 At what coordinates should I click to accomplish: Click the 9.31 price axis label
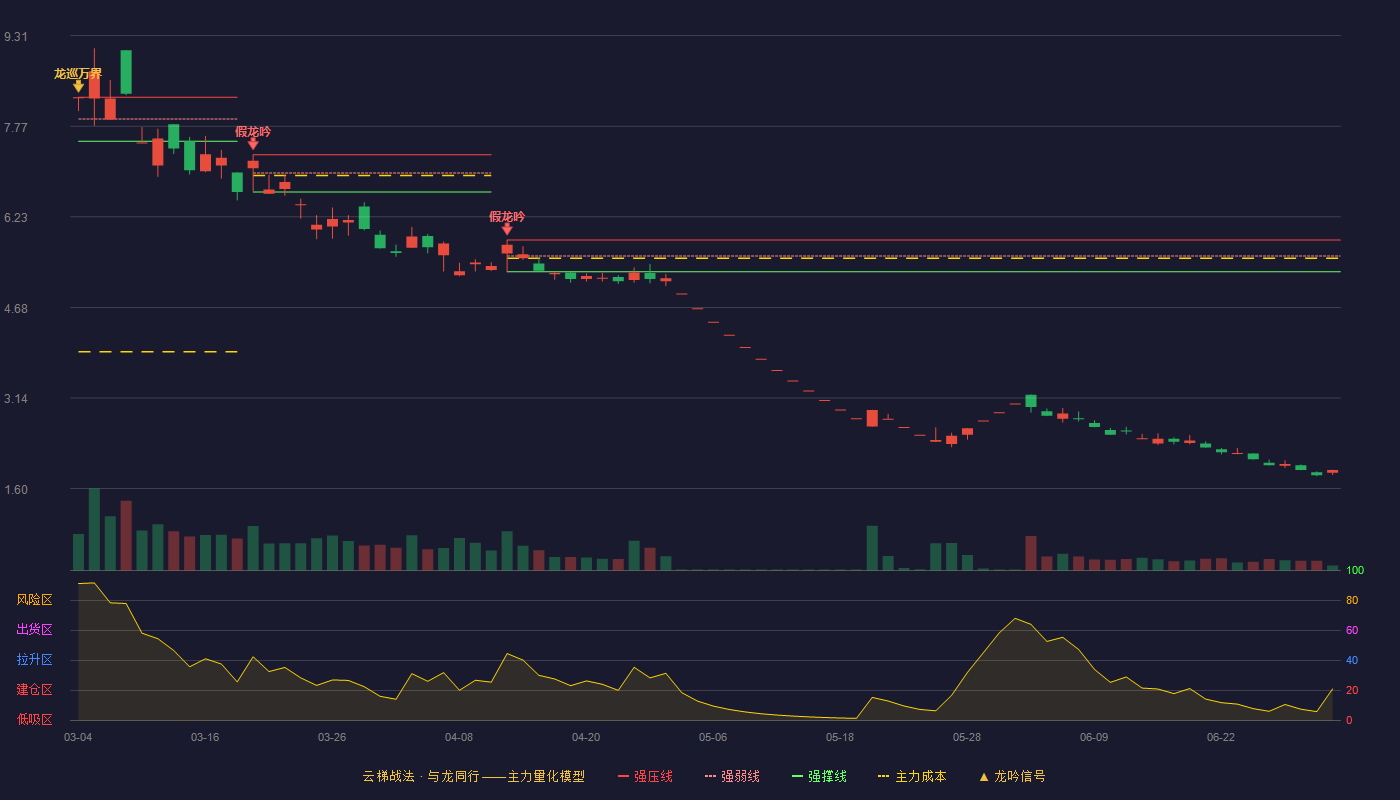16,37
